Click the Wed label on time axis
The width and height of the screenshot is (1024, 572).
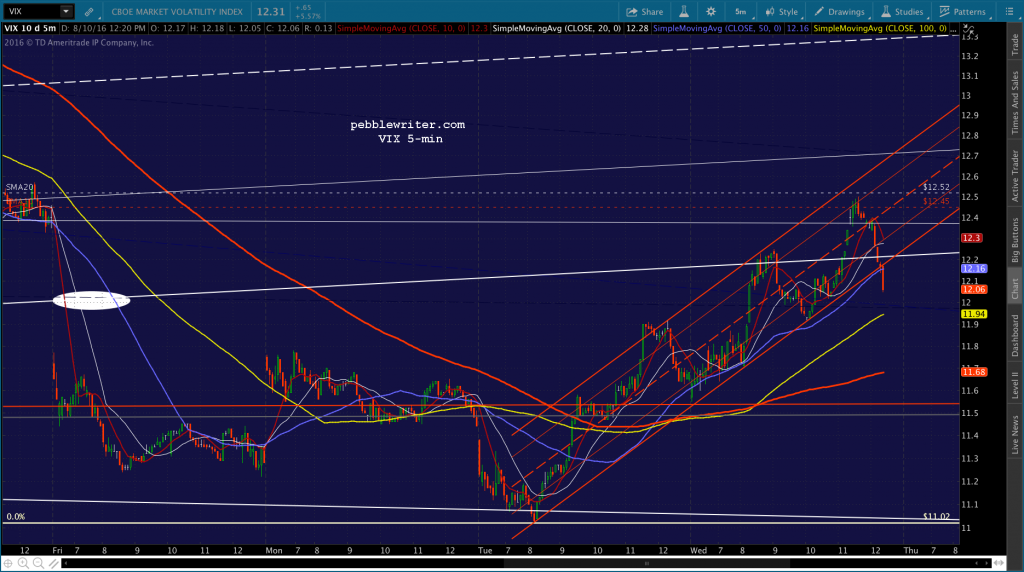point(698,550)
